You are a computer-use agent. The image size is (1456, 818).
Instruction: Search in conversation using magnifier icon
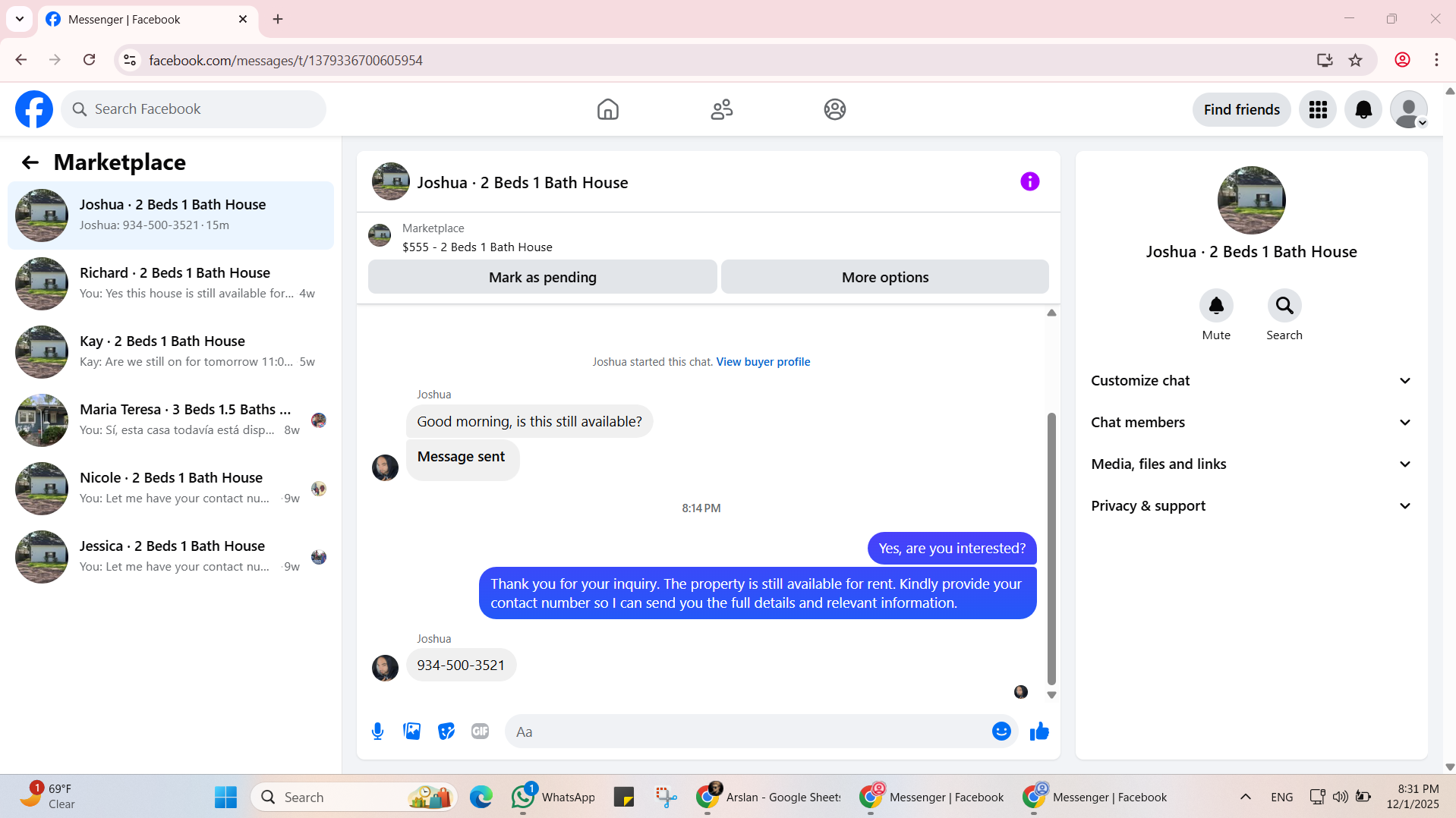coord(1284,306)
